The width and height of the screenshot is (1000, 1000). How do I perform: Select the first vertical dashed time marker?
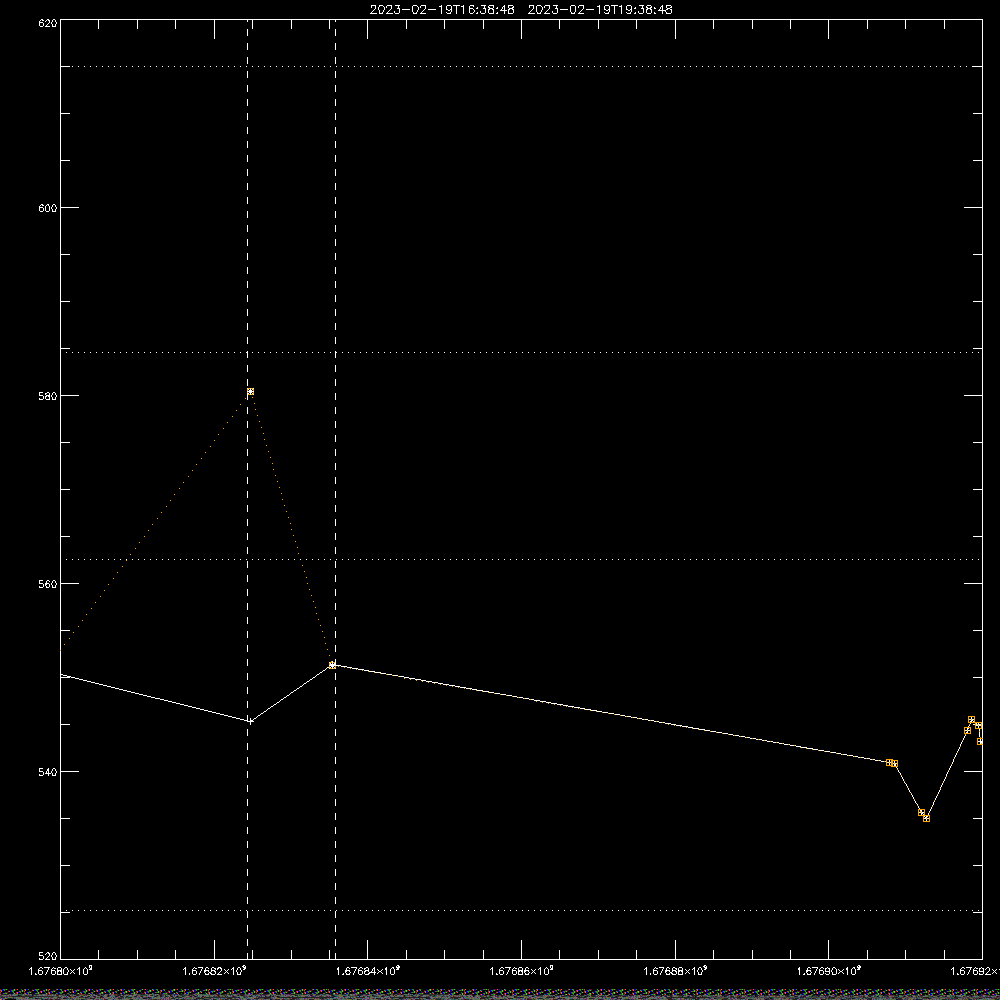point(247,489)
